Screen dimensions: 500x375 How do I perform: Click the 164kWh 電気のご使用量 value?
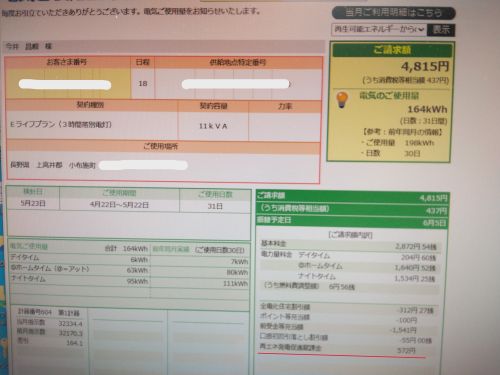tap(427, 109)
